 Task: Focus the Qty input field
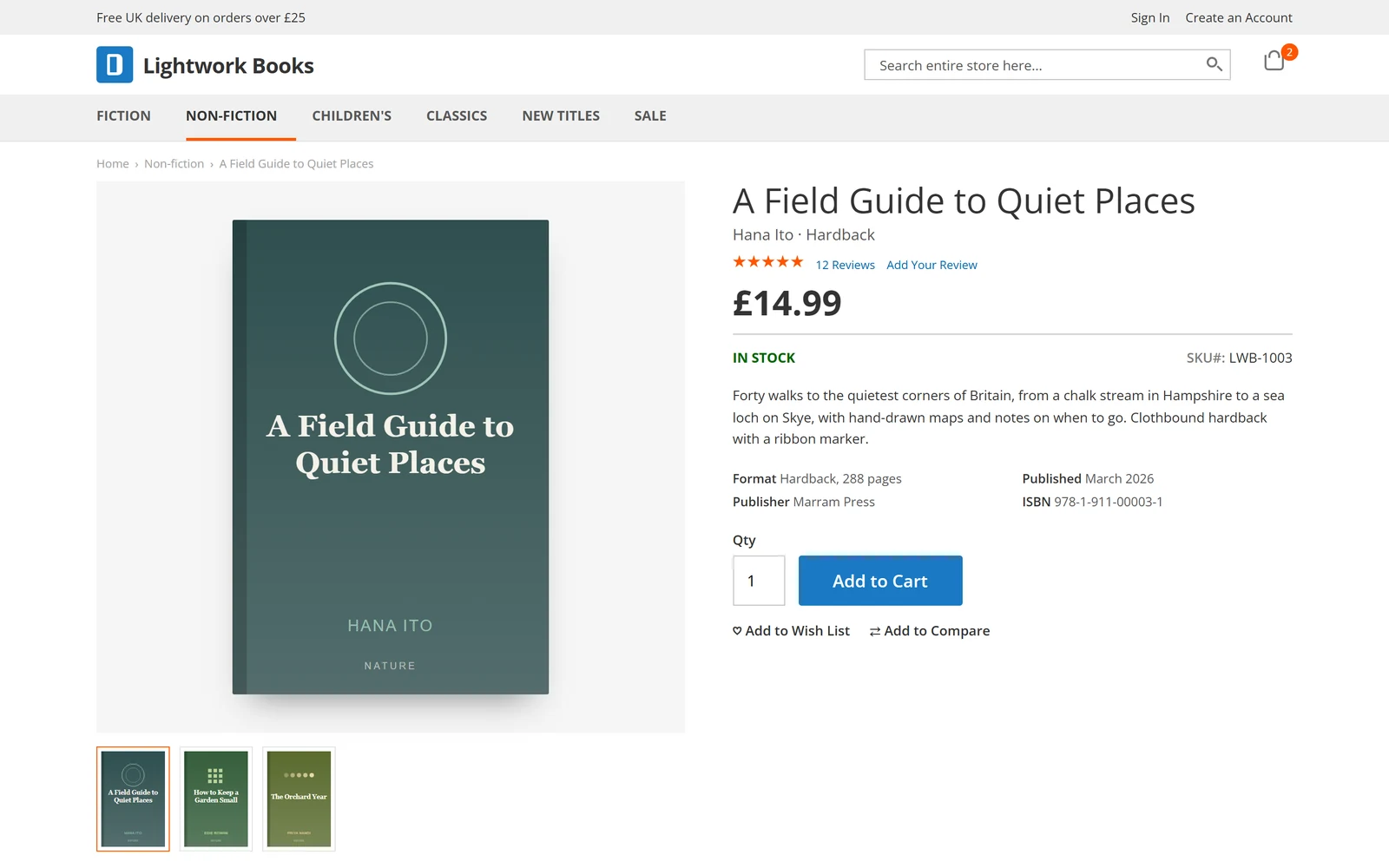click(759, 581)
